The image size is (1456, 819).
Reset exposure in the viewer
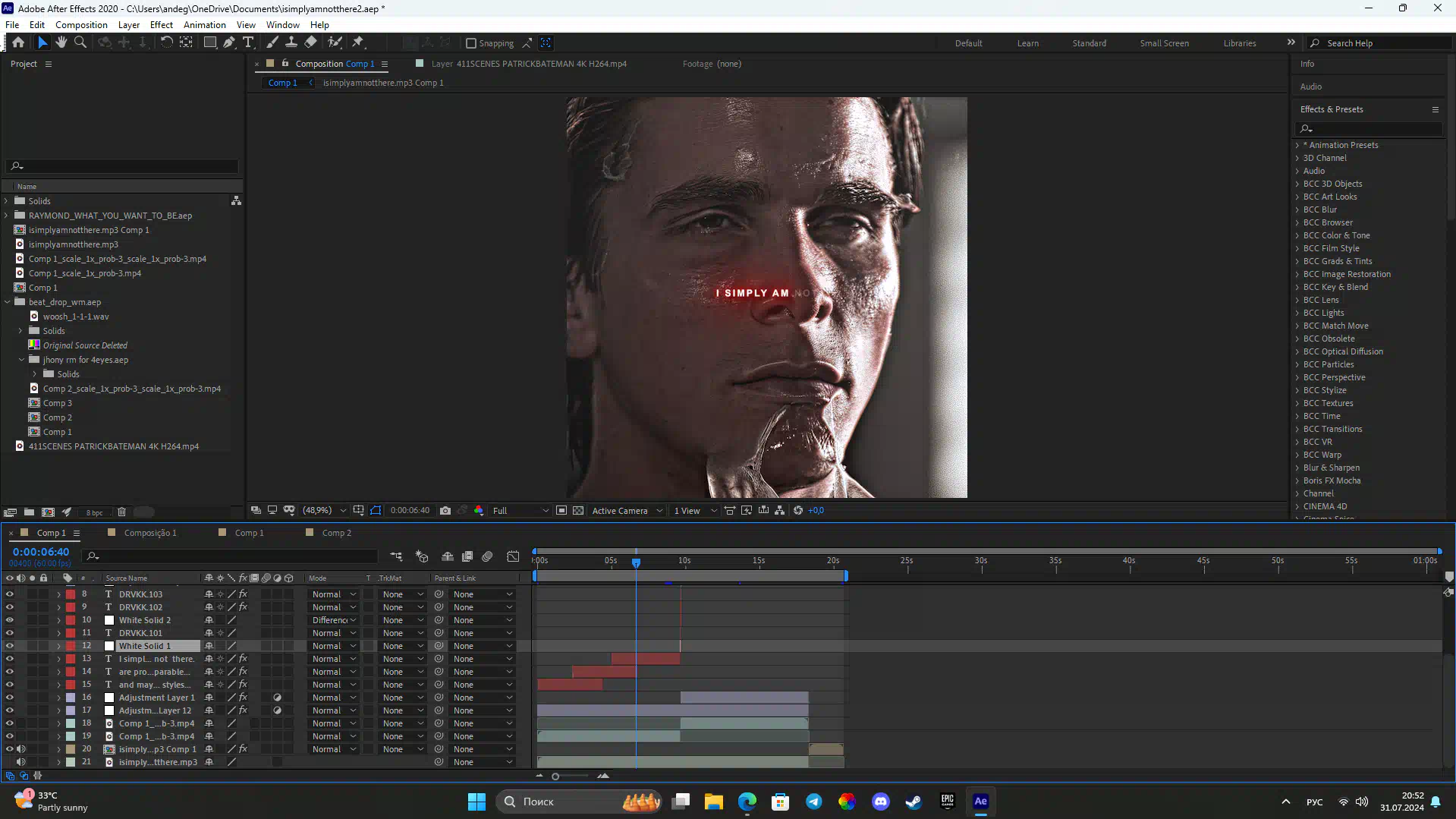[x=798, y=511]
